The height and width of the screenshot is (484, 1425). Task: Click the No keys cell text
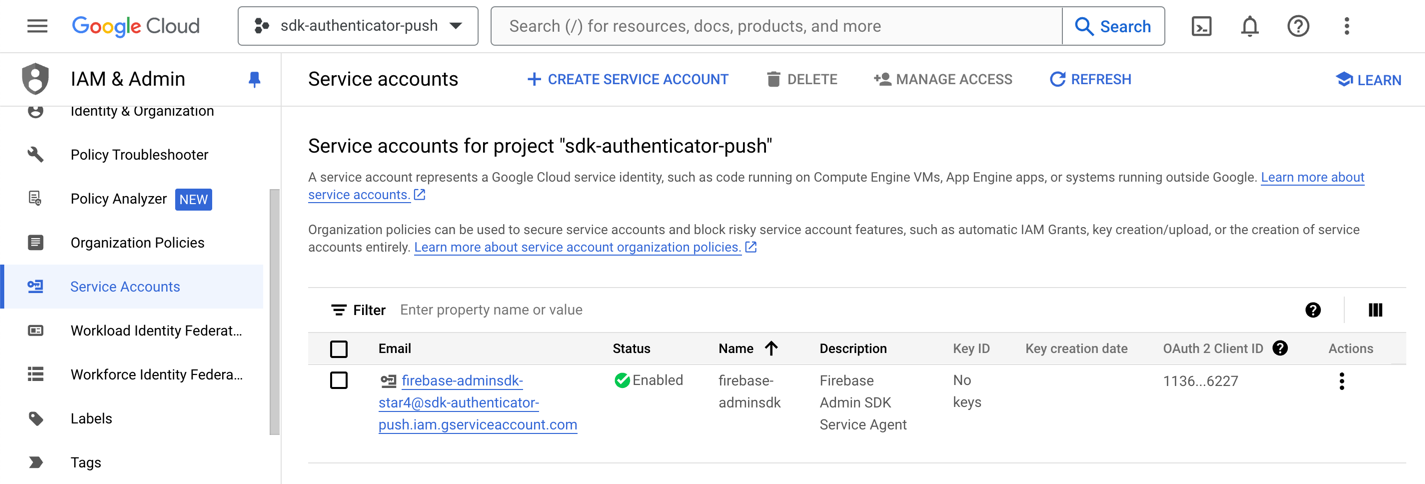[967, 392]
